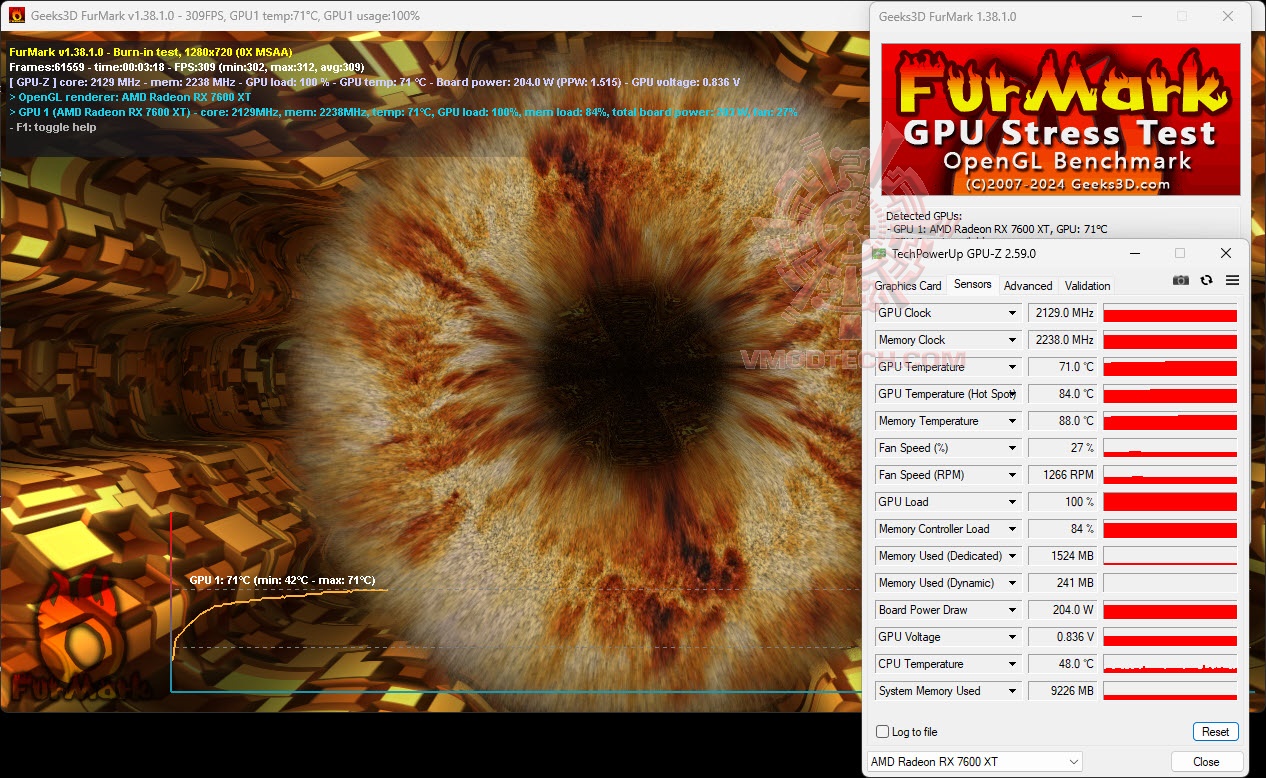This screenshot has width=1266, height=778.
Task: Open the AMD Radeon RX 7600 XT selector
Action: [x=974, y=762]
